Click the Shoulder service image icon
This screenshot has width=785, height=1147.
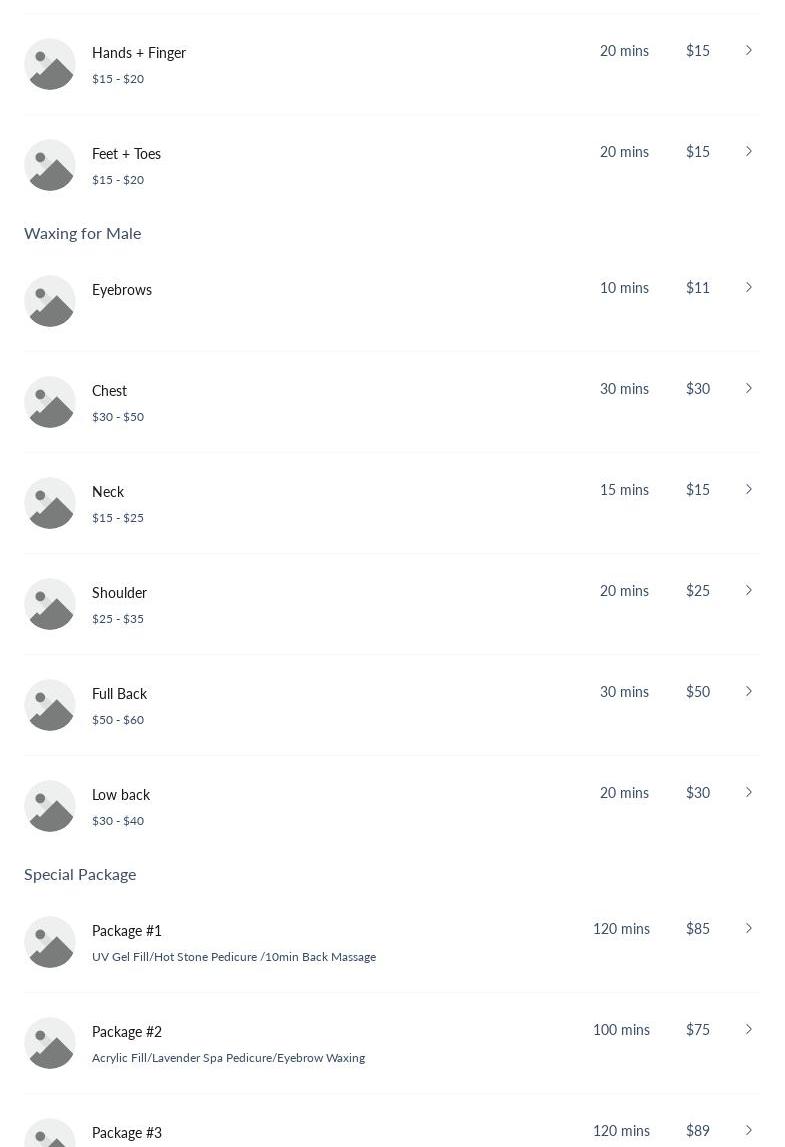coord(50,604)
